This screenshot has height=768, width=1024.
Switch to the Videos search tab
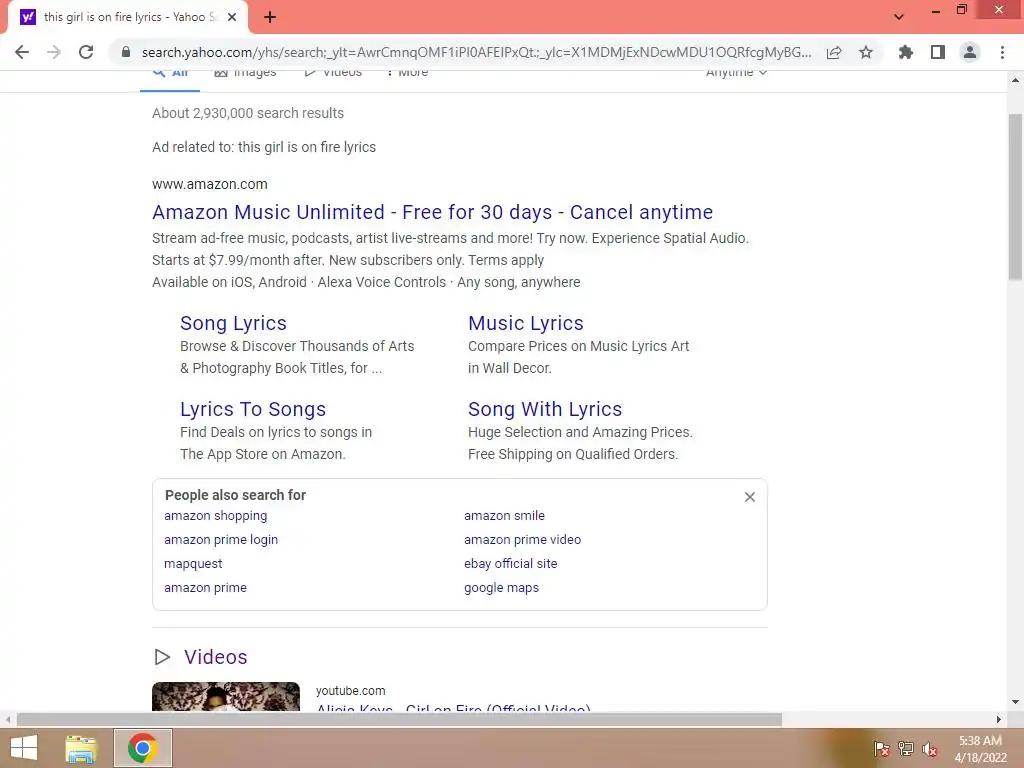point(332,72)
